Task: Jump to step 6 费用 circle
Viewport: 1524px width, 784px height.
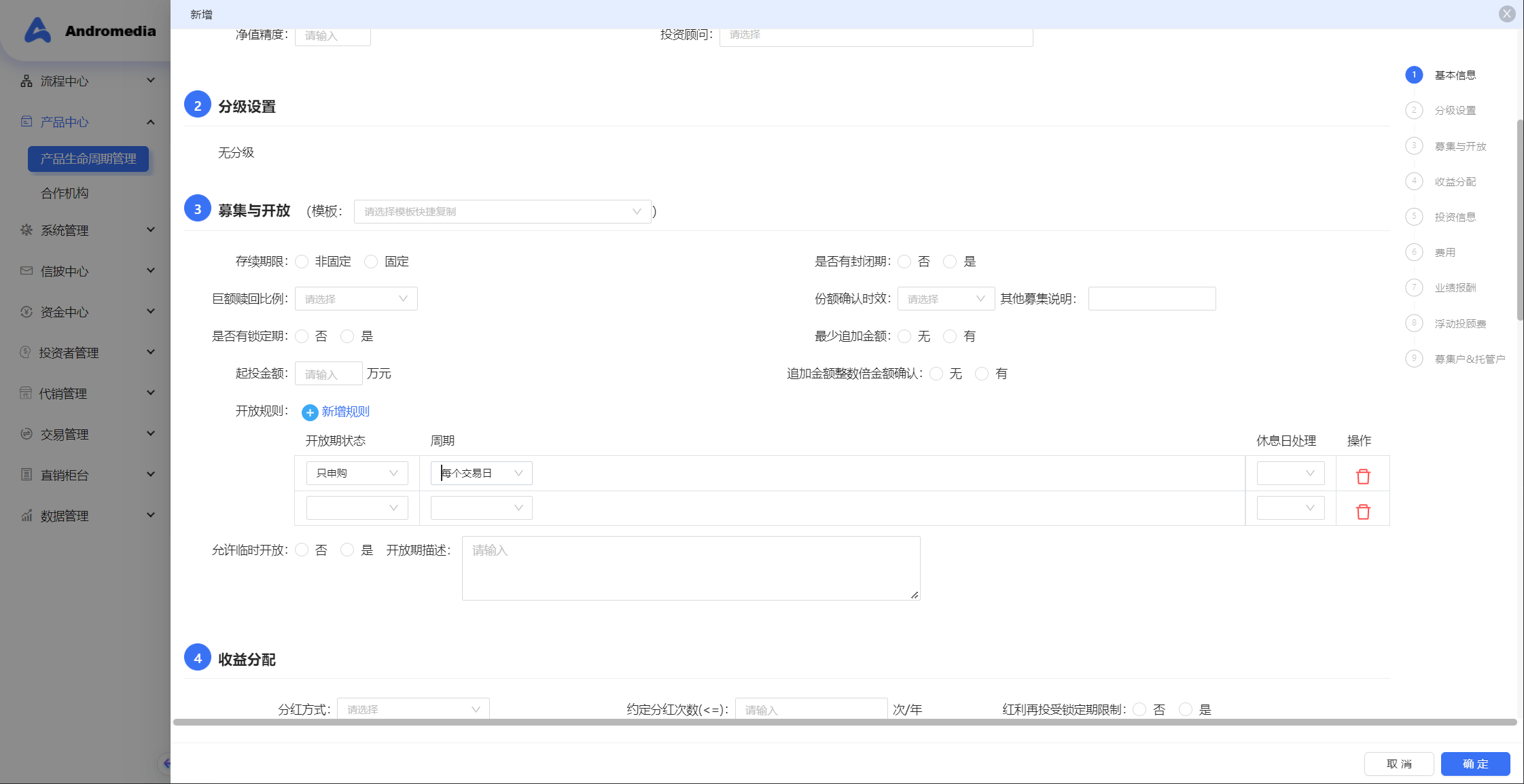Action: [1414, 252]
